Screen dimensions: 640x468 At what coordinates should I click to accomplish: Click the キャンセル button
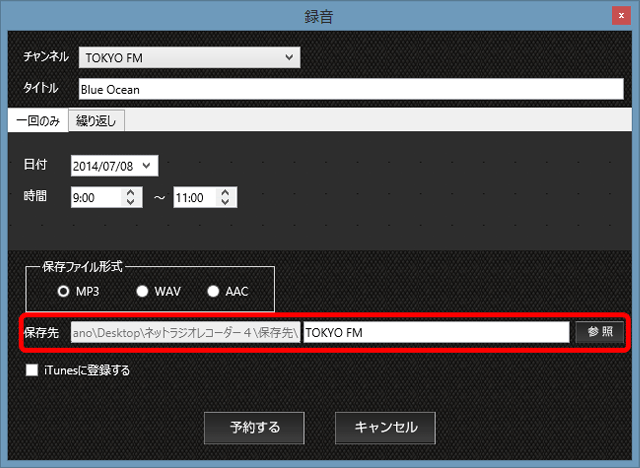click(385, 428)
